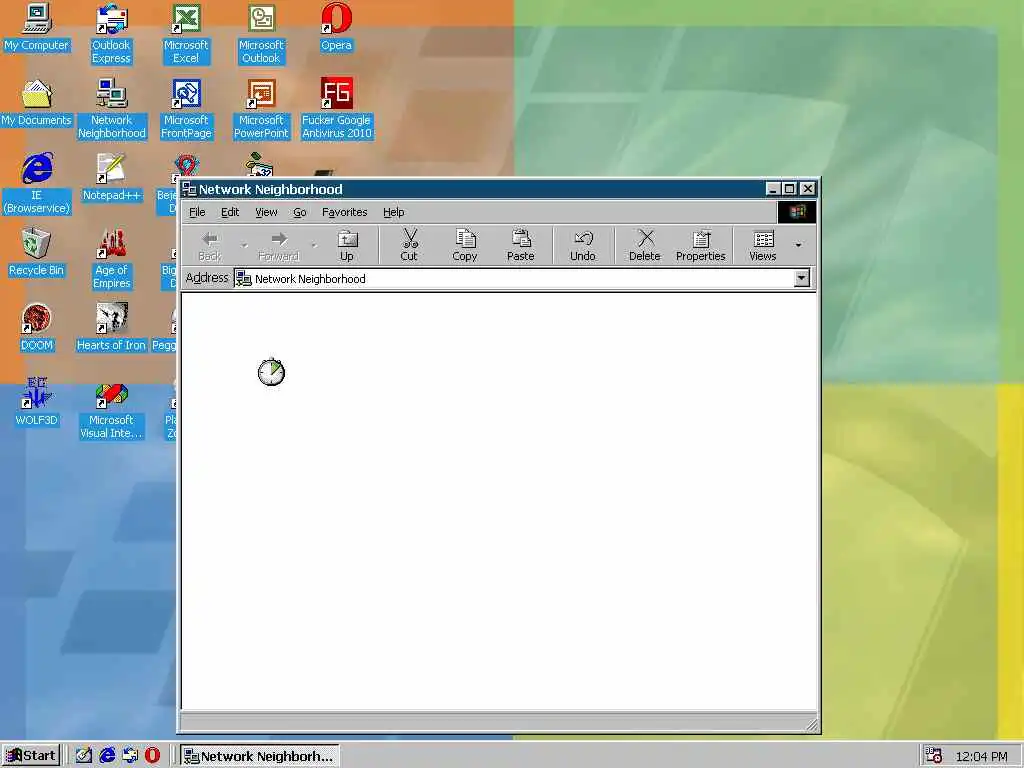The height and width of the screenshot is (768, 1024).
Task: Click the Copy toolbar button
Action: tap(464, 246)
